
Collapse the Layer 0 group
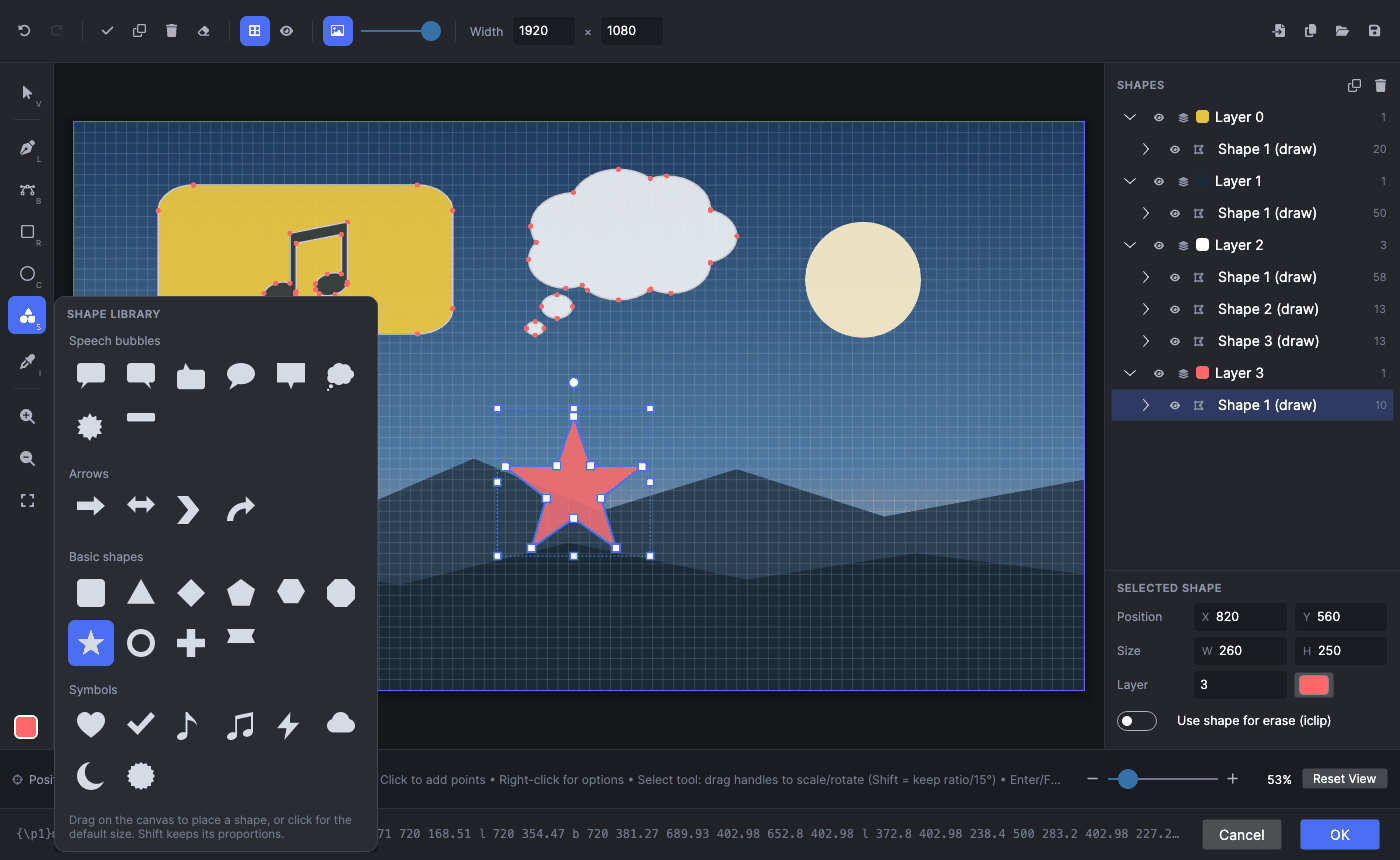tap(1130, 117)
